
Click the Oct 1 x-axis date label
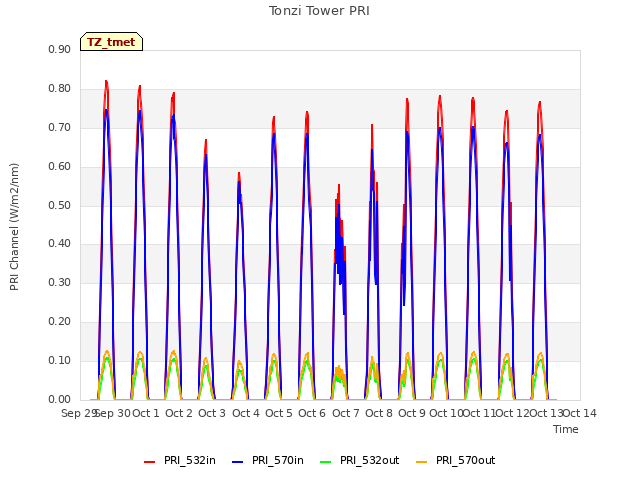click(x=146, y=413)
